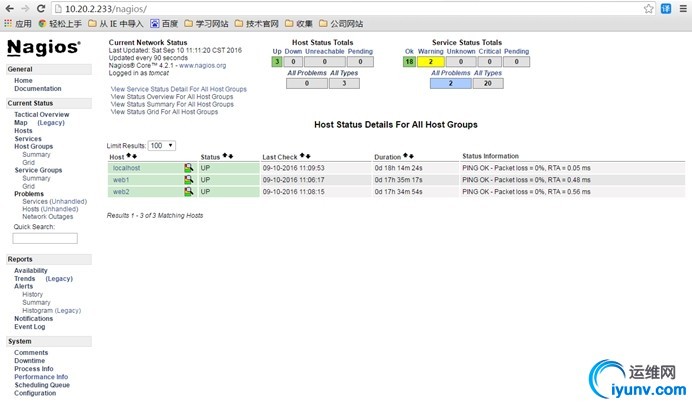Open Event Log link

pos(30,327)
